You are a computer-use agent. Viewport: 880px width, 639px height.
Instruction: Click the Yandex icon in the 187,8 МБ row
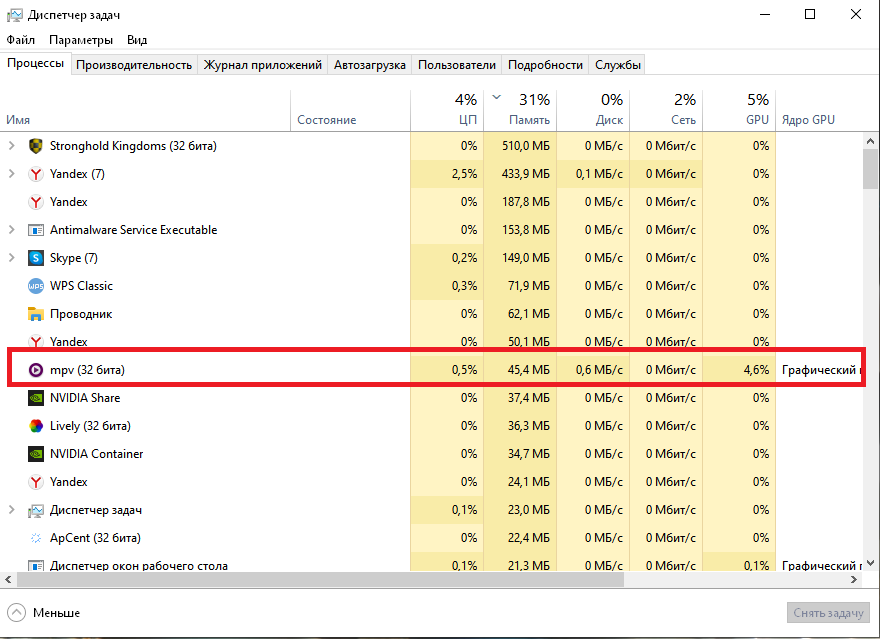click(x=36, y=202)
